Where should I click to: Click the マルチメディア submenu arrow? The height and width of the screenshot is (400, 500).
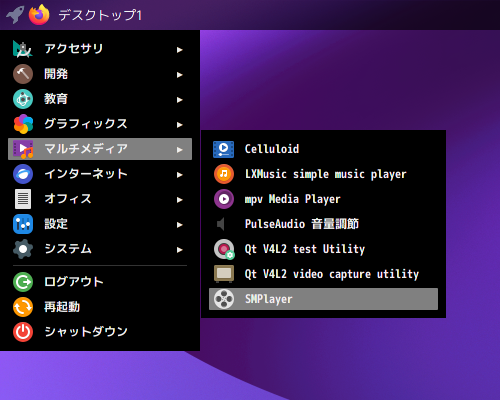pyautogui.click(x=180, y=150)
